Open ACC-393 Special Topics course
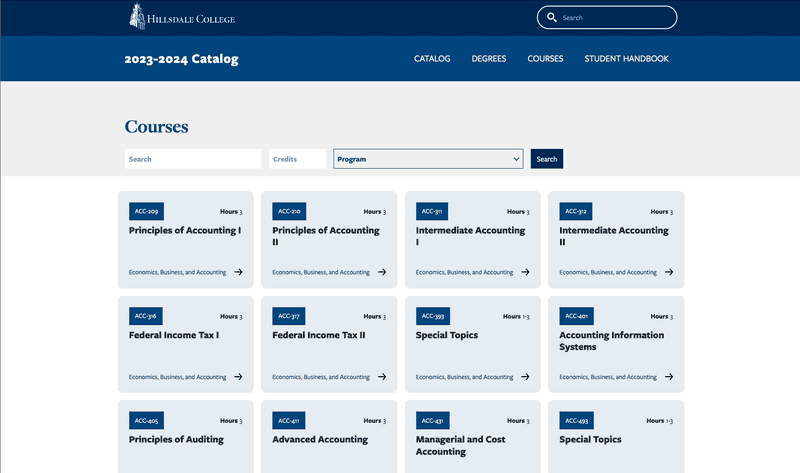The image size is (800, 473). point(446,335)
